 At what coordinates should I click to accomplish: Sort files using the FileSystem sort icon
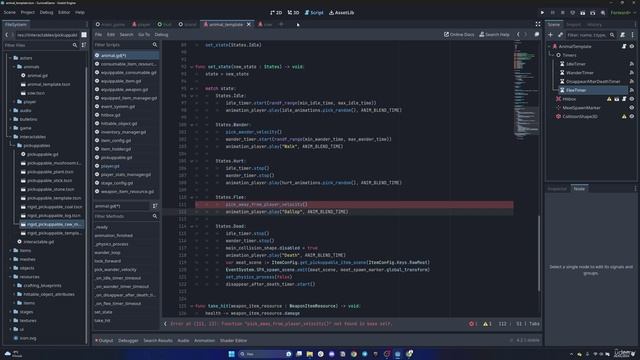(x=84, y=45)
